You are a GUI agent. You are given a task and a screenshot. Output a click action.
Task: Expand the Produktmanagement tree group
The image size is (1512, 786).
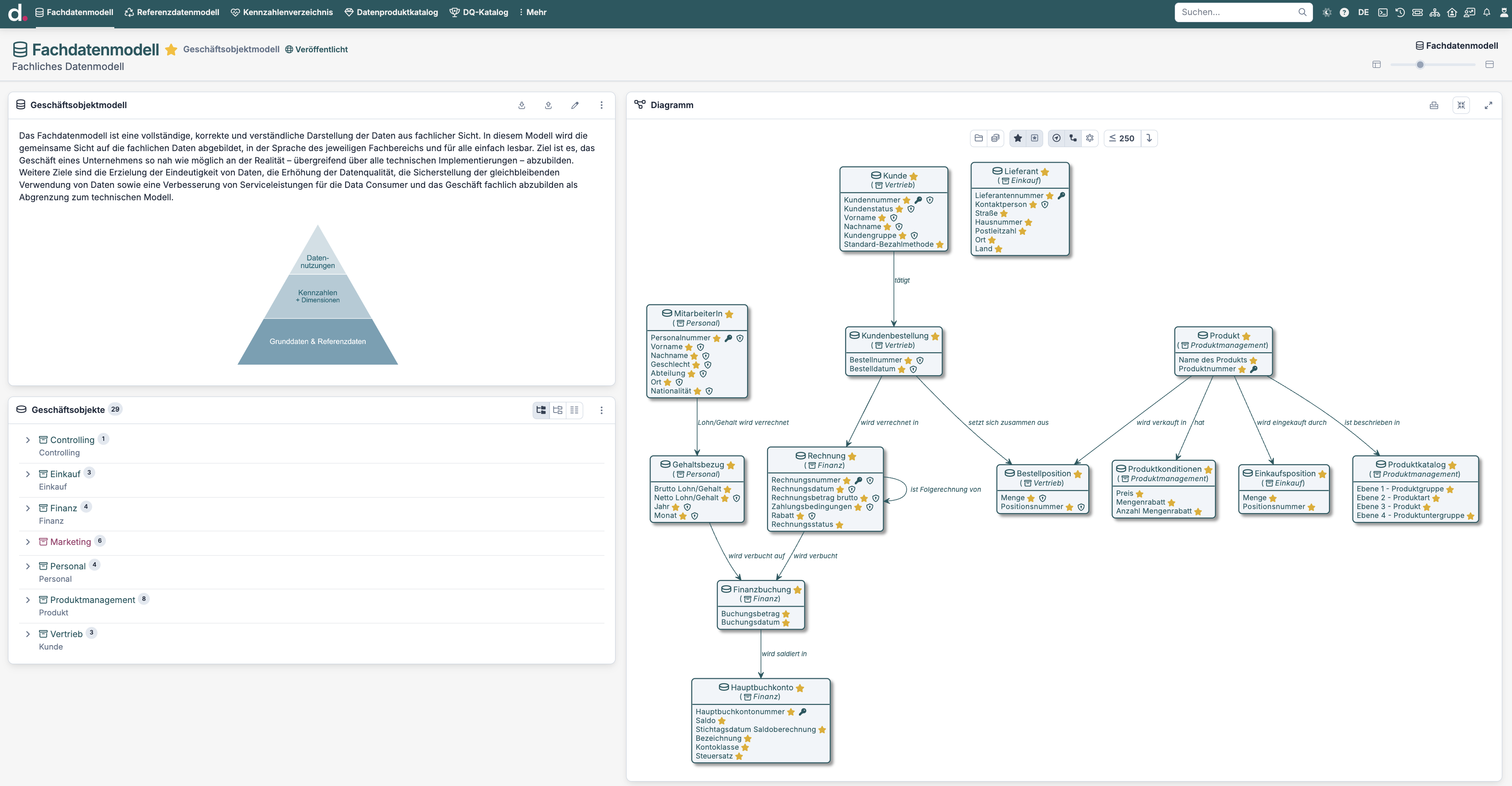pos(27,600)
